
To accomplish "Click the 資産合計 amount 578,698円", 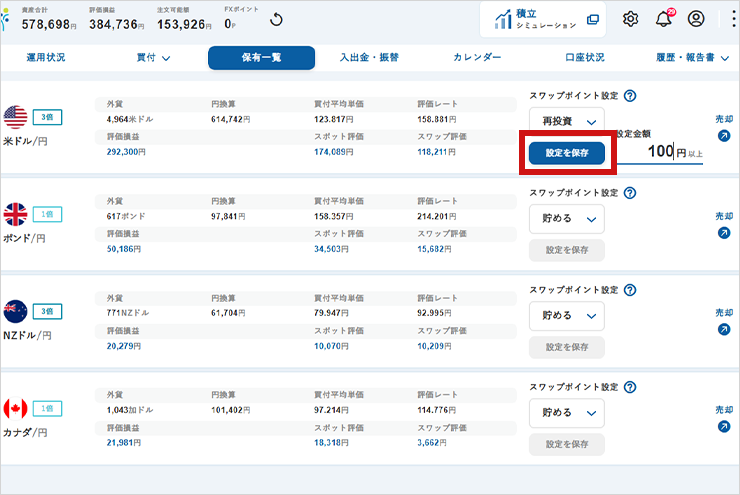I will coord(49,25).
